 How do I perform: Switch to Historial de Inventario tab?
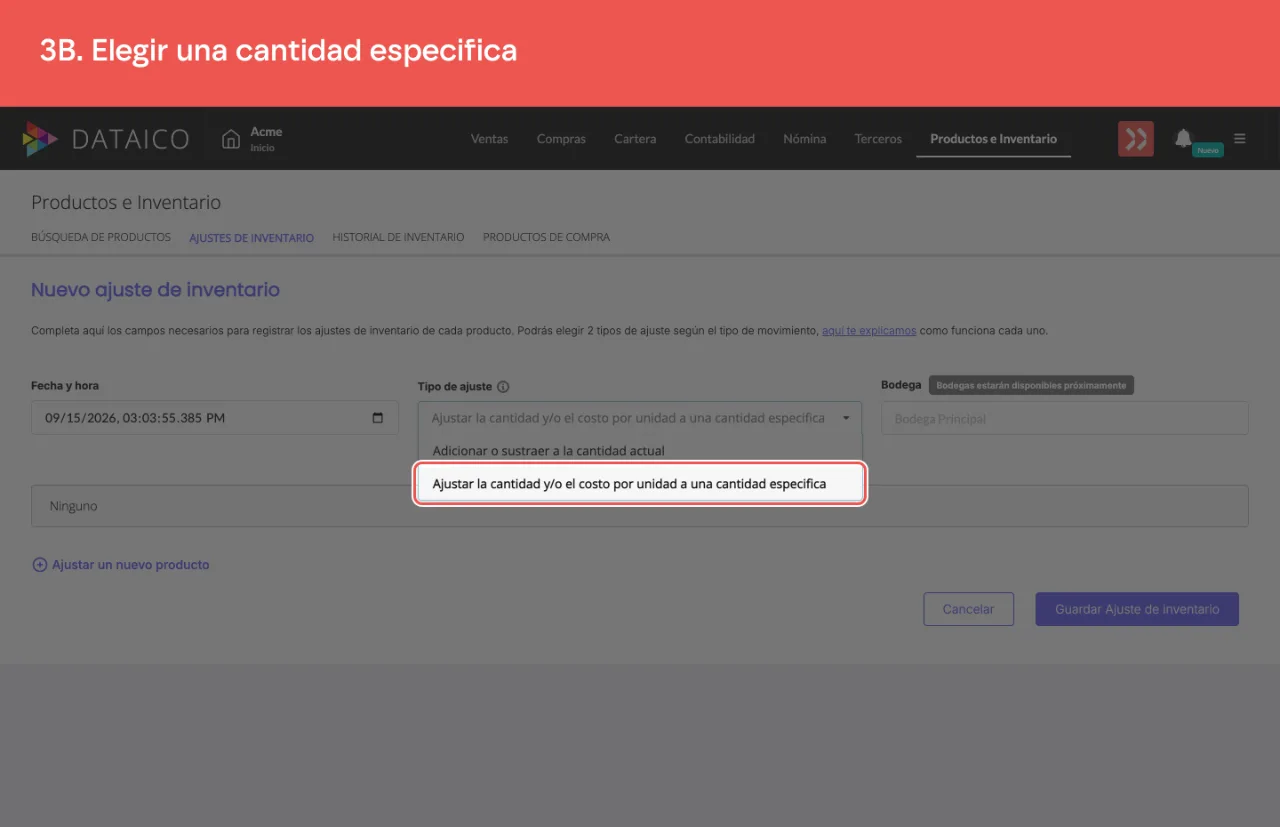coord(398,238)
